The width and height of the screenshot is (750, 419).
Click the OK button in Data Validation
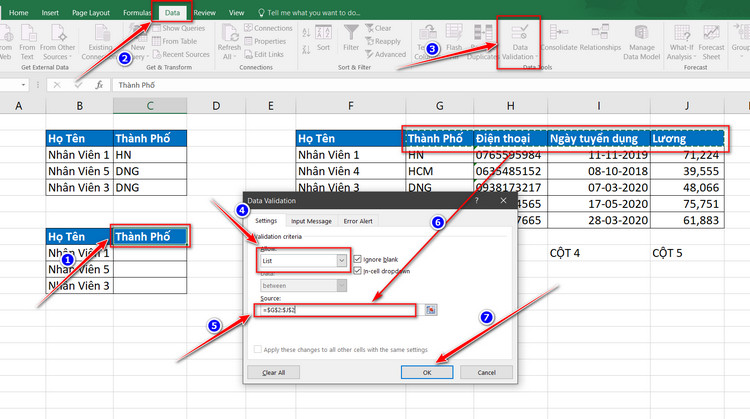click(427, 372)
